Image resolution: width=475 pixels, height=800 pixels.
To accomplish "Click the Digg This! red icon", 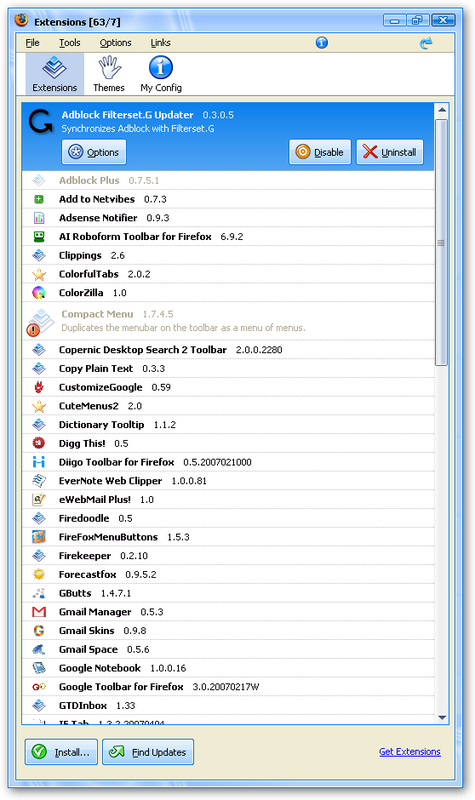I will (x=39, y=443).
